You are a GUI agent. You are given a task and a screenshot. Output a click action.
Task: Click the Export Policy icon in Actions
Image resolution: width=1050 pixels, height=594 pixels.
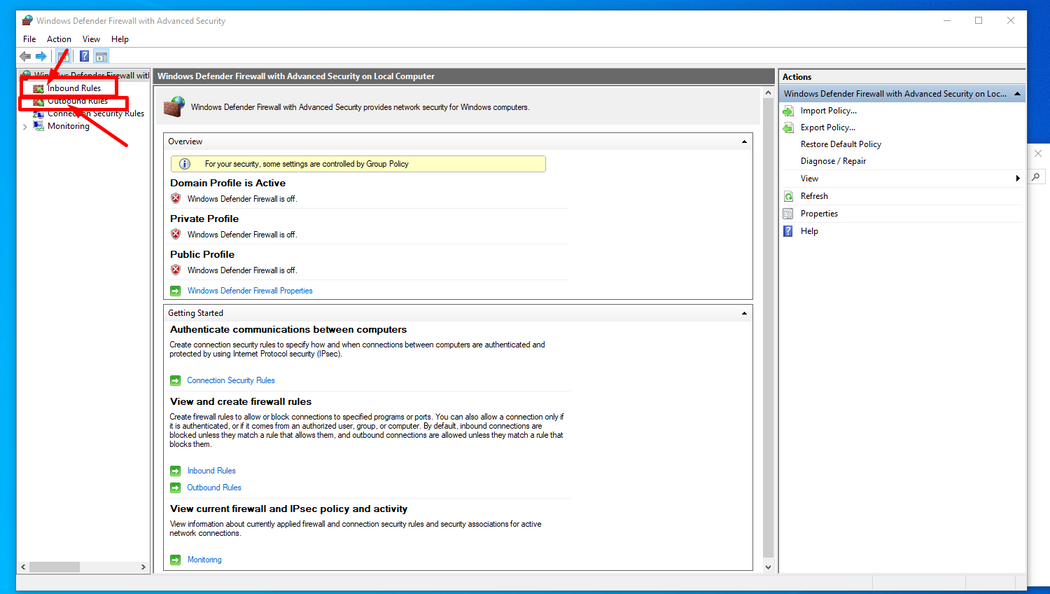[x=788, y=128]
